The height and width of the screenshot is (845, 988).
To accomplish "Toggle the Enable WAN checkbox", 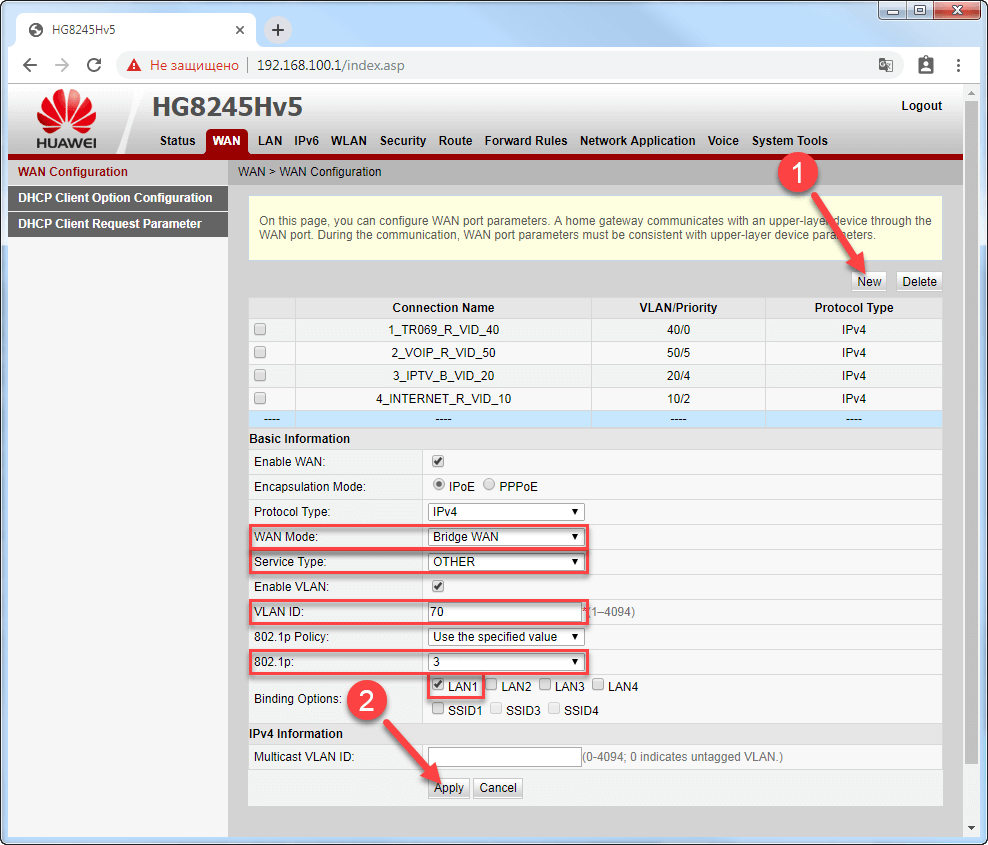I will click(x=437, y=461).
